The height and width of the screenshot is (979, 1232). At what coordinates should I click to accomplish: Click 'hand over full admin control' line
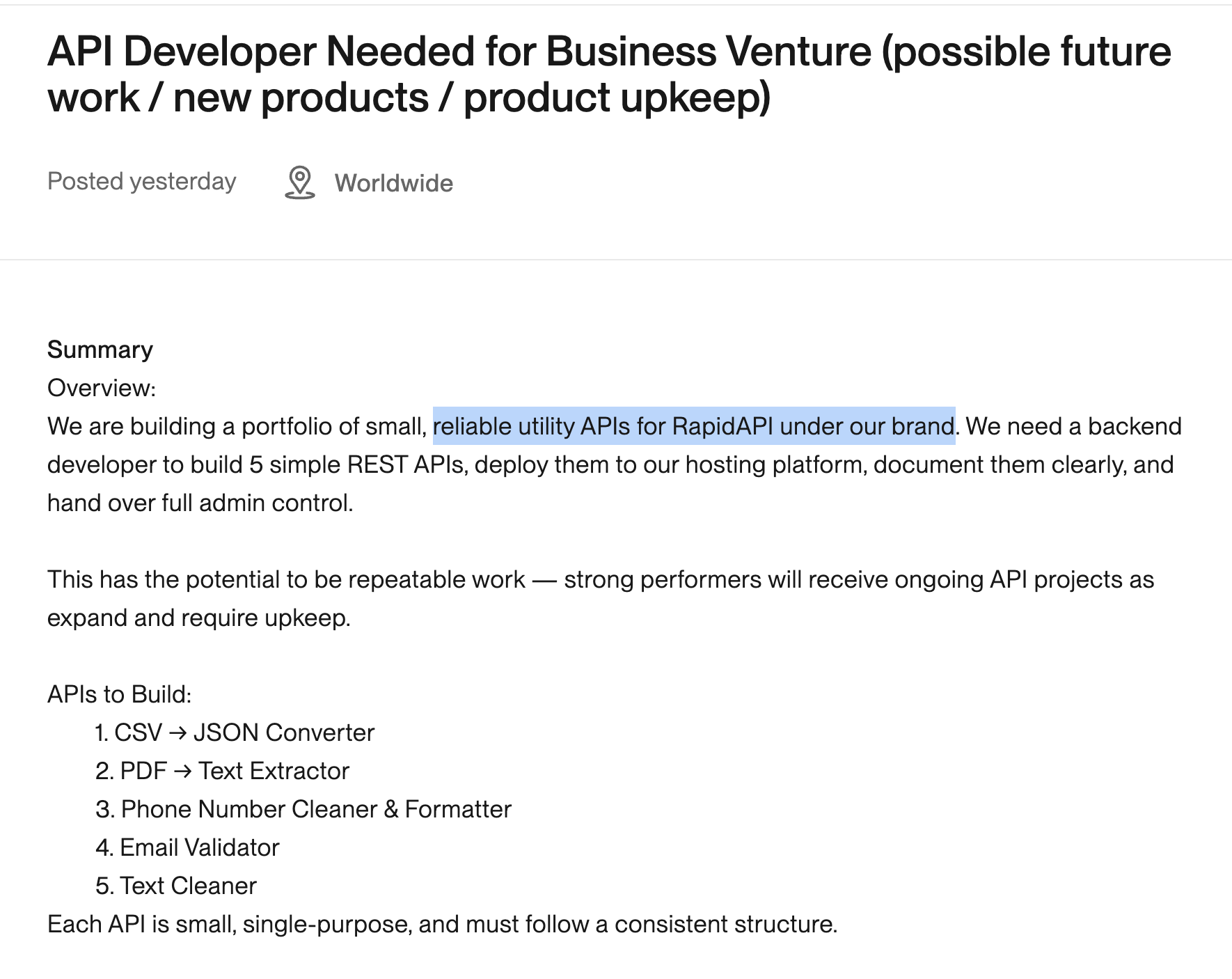[200, 503]
